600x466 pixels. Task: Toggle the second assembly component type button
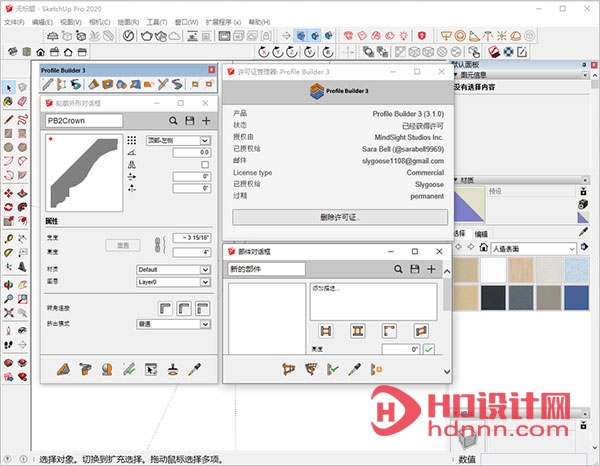(358, 331)
